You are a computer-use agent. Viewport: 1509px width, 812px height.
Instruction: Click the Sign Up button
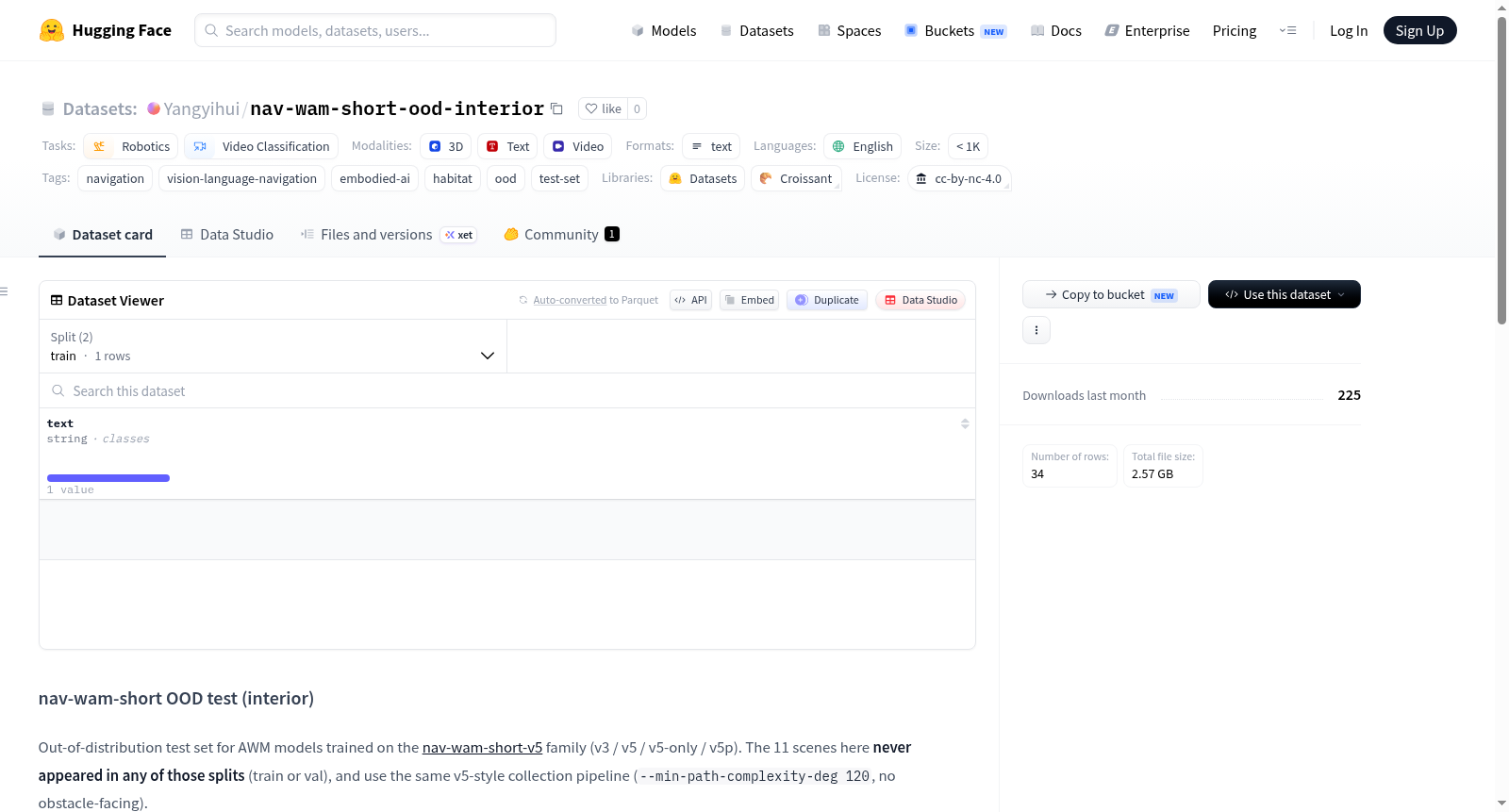coord(1419,30)
